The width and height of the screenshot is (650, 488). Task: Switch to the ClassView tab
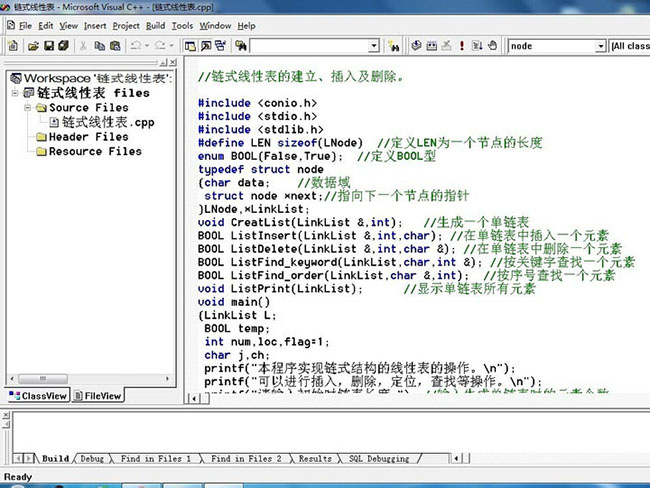[39, 396]
